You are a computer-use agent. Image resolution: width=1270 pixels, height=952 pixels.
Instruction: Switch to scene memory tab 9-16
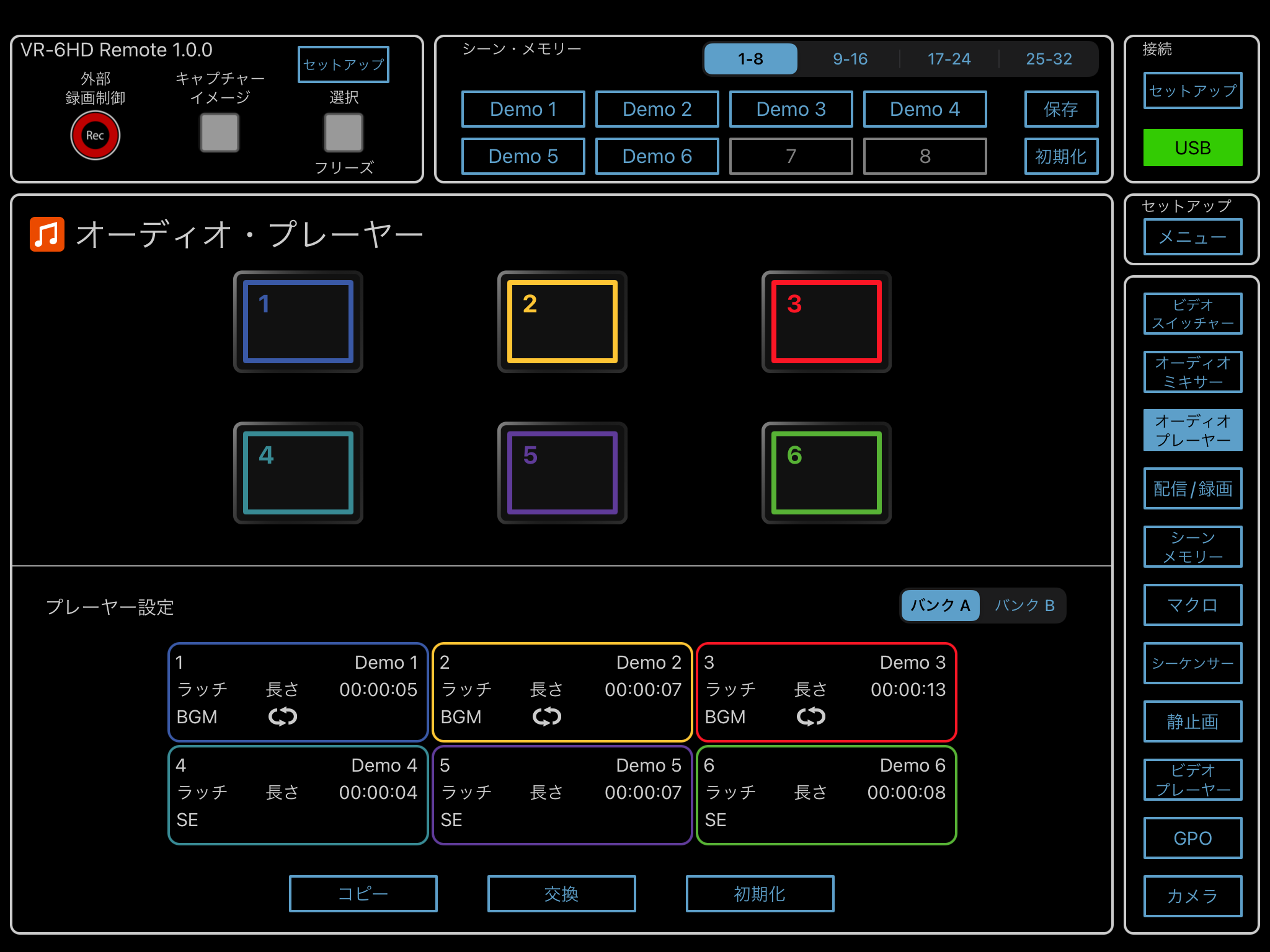coord(850,59)
